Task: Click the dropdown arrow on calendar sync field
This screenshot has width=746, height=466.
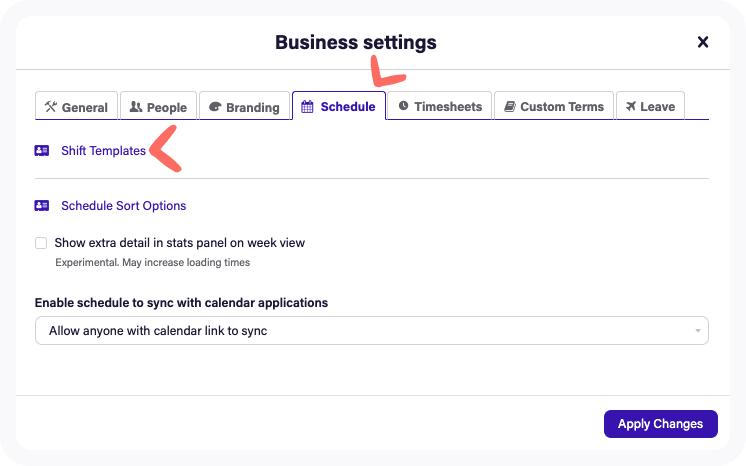Action: tap(696, 331)
